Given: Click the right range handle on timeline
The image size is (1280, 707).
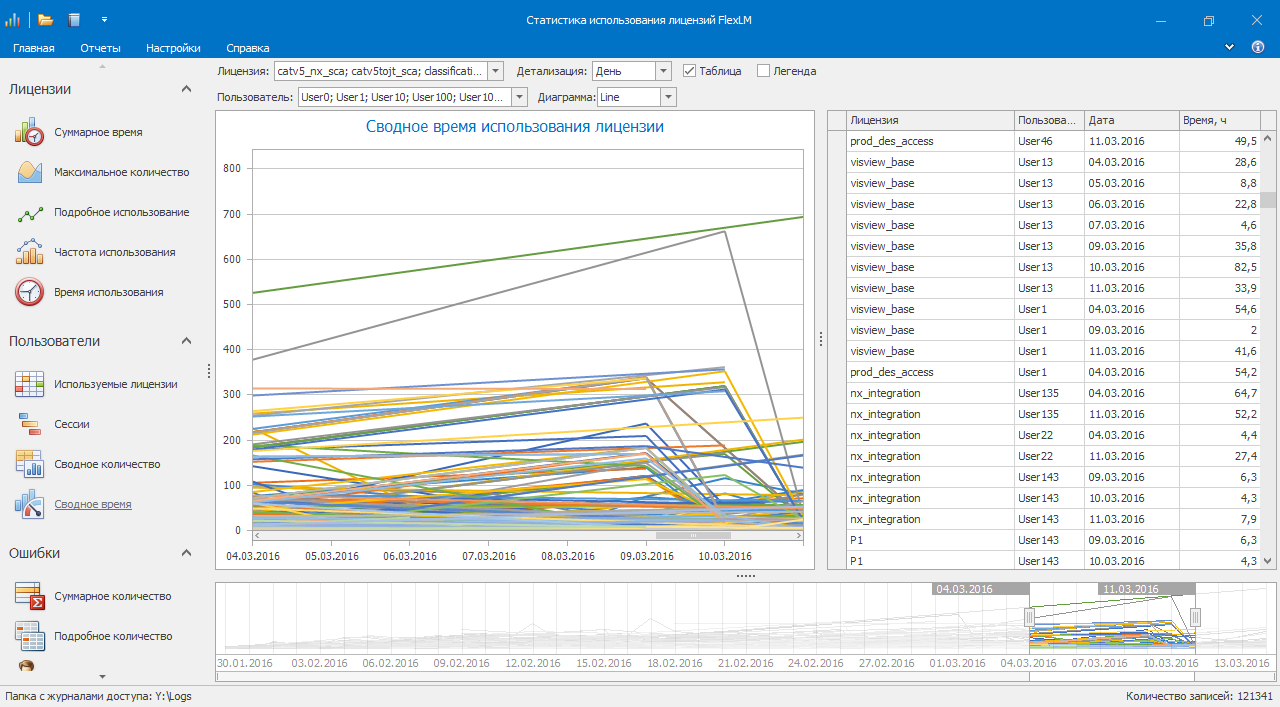Looking at the screenshot, I should (x=1195, y=618).
